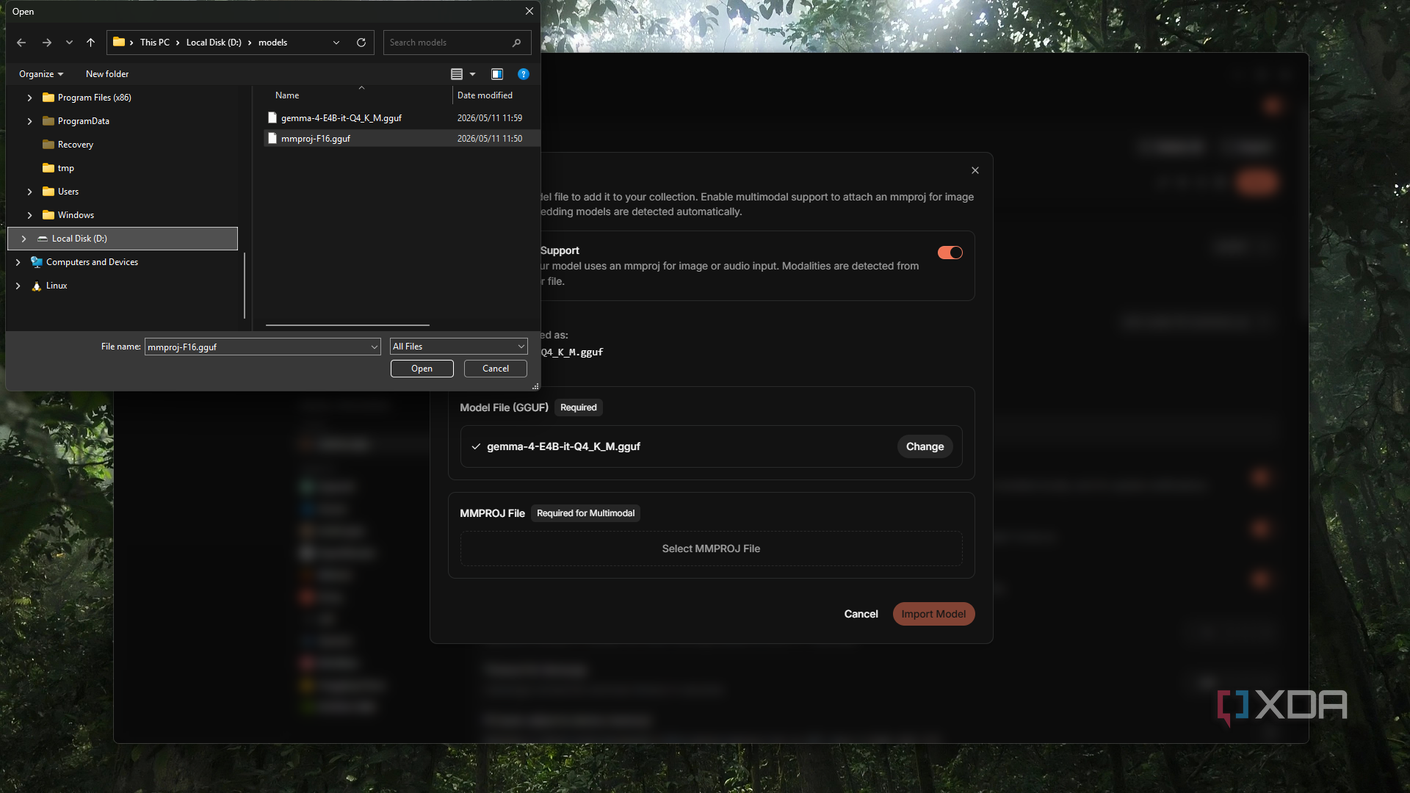Click the checkmark beside the selected gemma model file
Image resolution: width=1410 pixels, height=793 pixels.
tap(476, 447)
